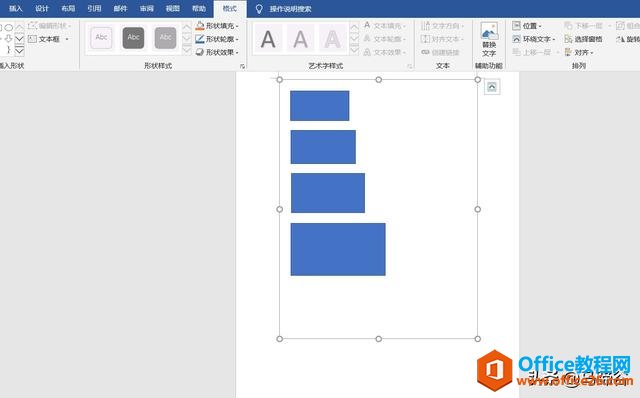Click the 组合 group icon
The width and height of the screenshot is (640, 398).
tap(620, 26)
